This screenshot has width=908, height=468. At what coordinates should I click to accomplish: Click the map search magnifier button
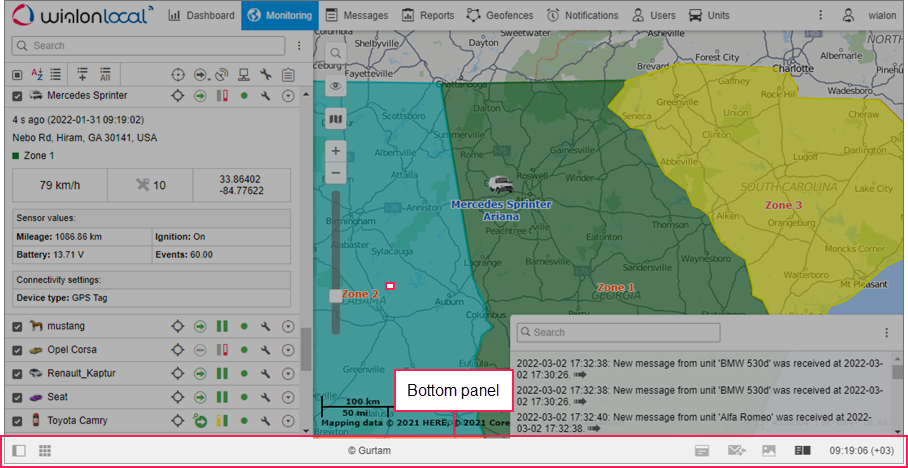(x=336, y=53)
